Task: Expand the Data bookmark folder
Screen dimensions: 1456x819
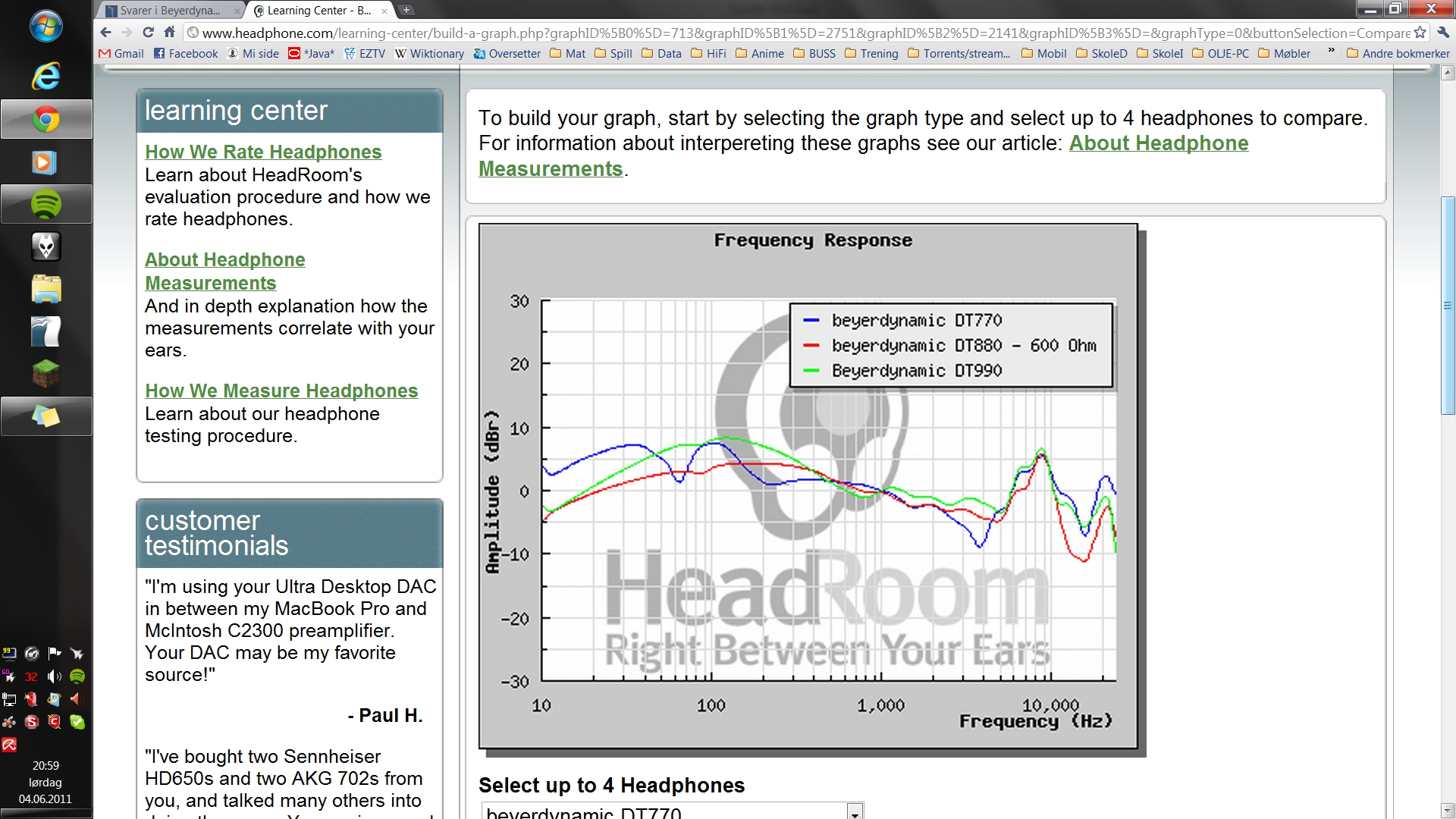Action: pos(661,54)
